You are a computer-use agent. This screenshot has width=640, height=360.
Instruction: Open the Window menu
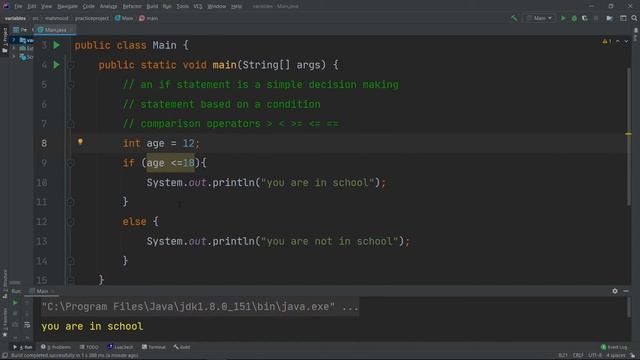point(217,6)
